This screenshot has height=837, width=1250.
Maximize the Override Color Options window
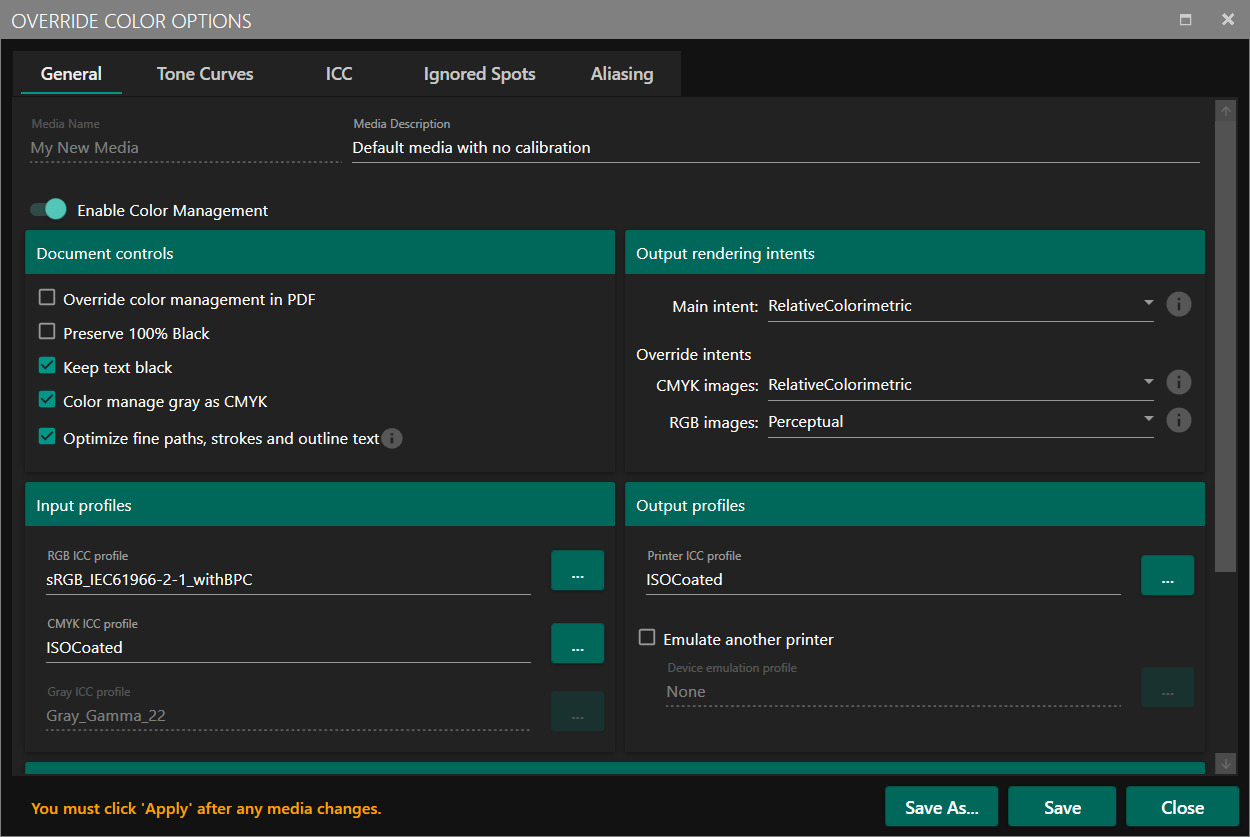click(x=1186, y=20)
